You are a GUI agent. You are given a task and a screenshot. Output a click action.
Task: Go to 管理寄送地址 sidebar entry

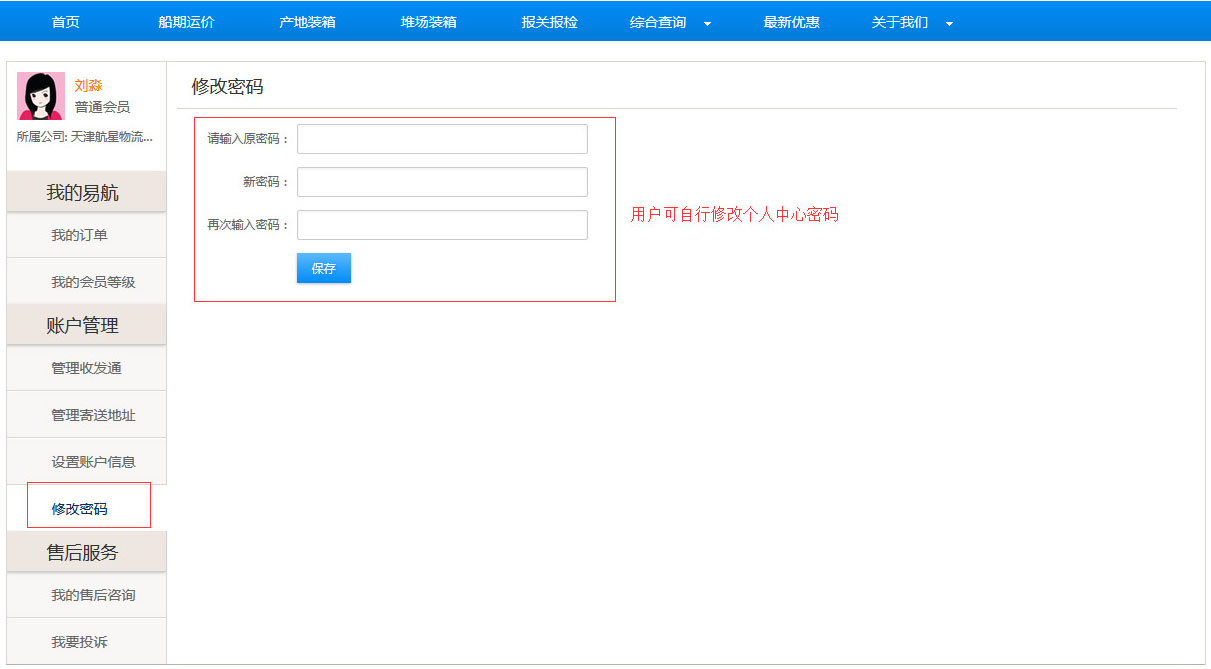click(x=93, y=415)
